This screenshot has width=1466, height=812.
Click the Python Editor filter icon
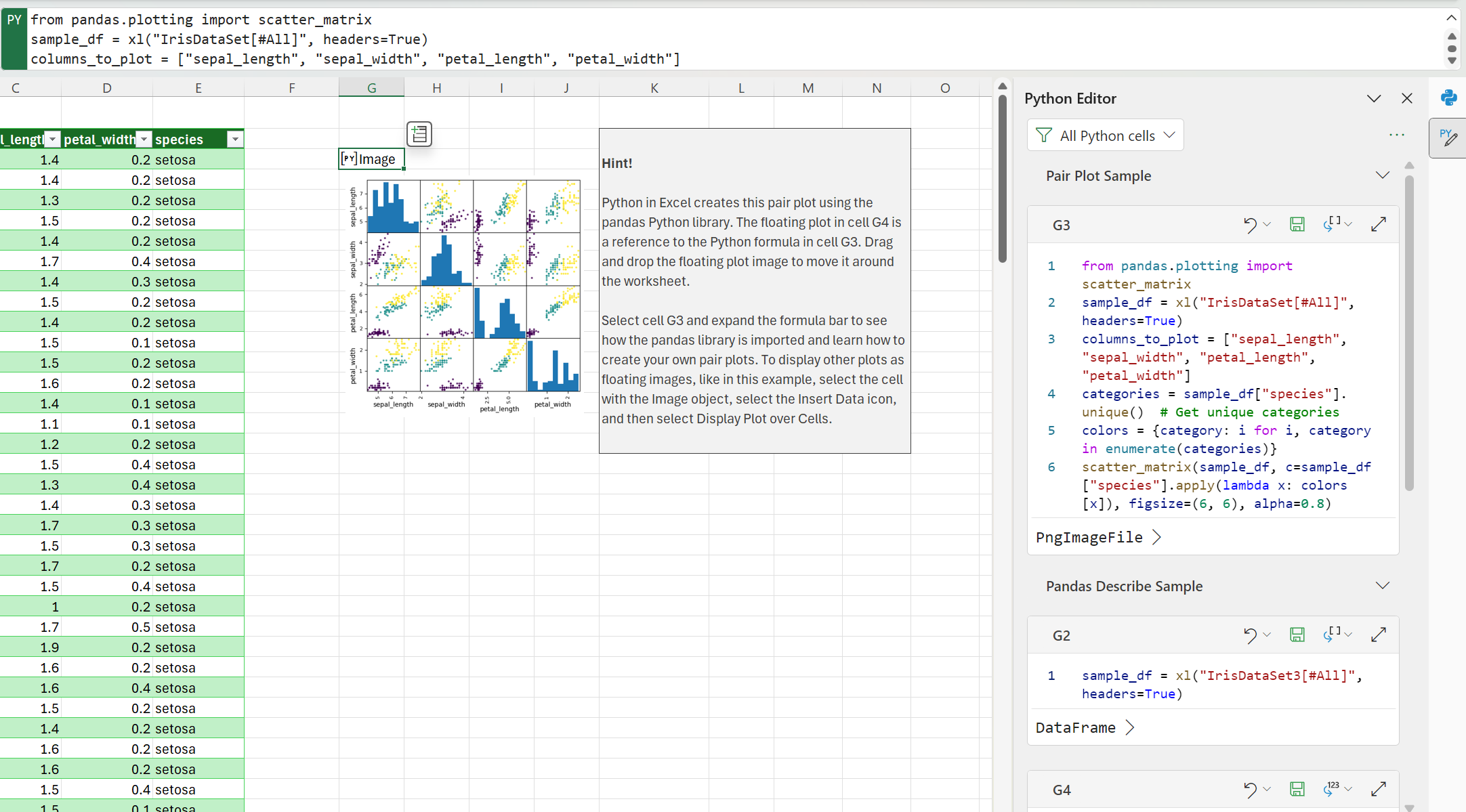1047,135
